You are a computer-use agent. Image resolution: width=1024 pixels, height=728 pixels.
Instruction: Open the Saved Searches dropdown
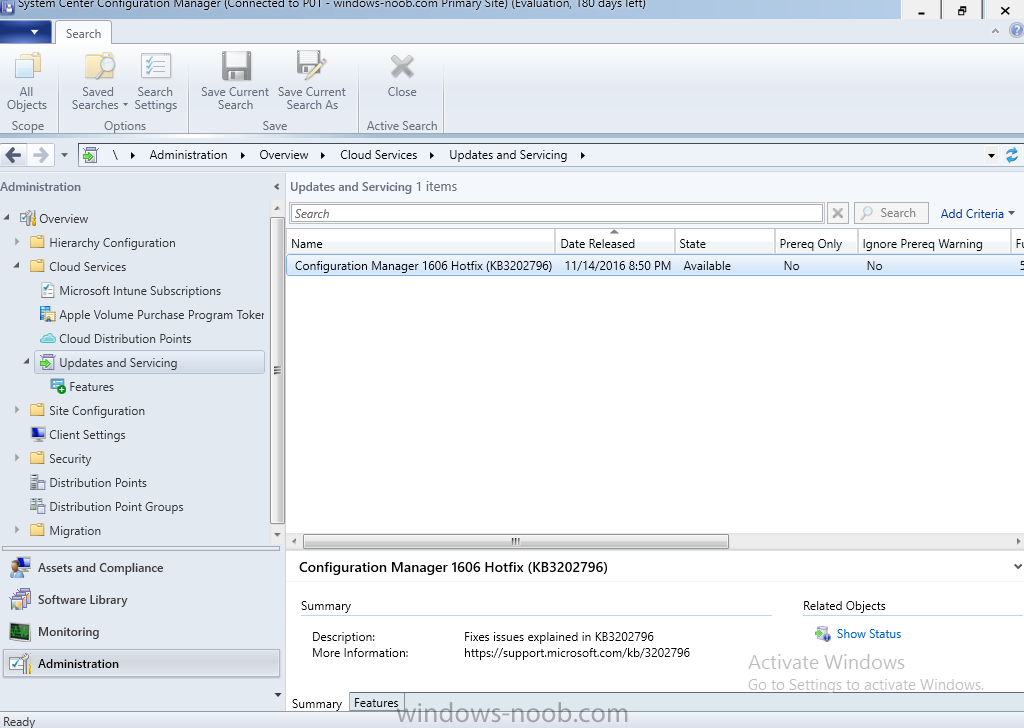[x=99, y=82]
